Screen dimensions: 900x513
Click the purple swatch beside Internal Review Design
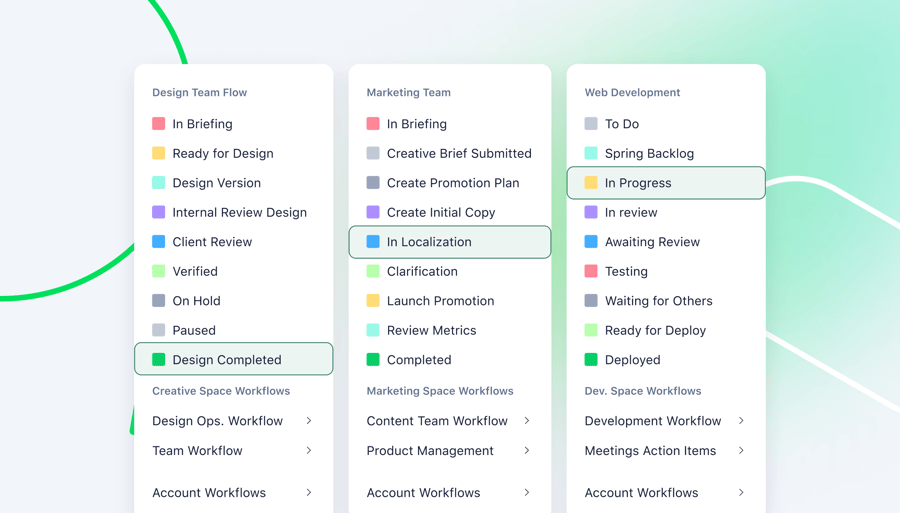tap(158, 212)
